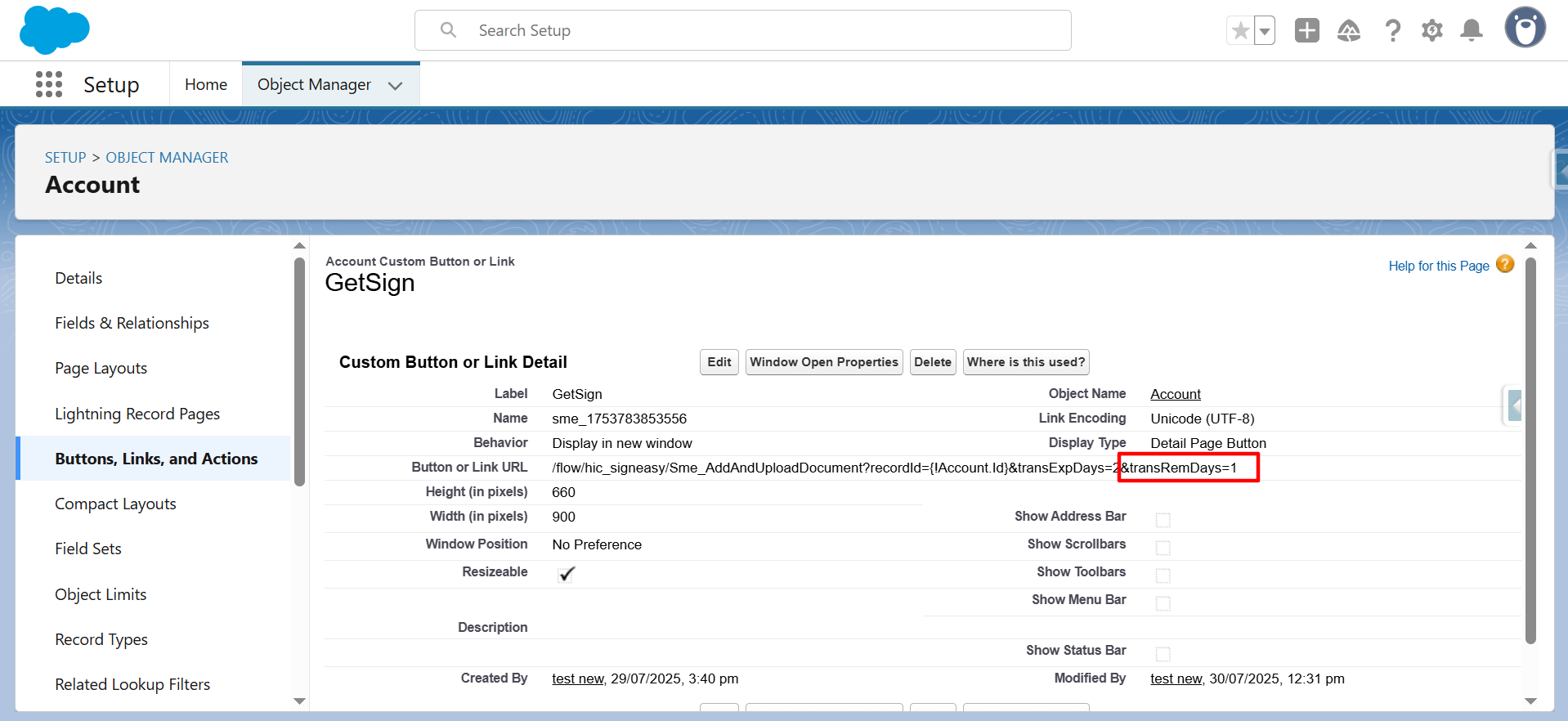Open test new link in Created By
The height and width of the screenshot is (721, 1568).
(x=578, y=678)
